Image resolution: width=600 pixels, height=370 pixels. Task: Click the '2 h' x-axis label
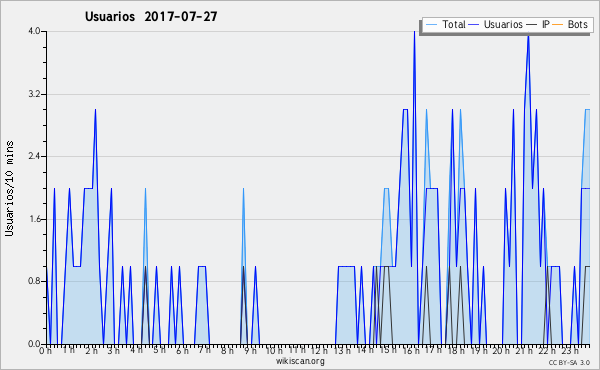(x=91, y=351)
